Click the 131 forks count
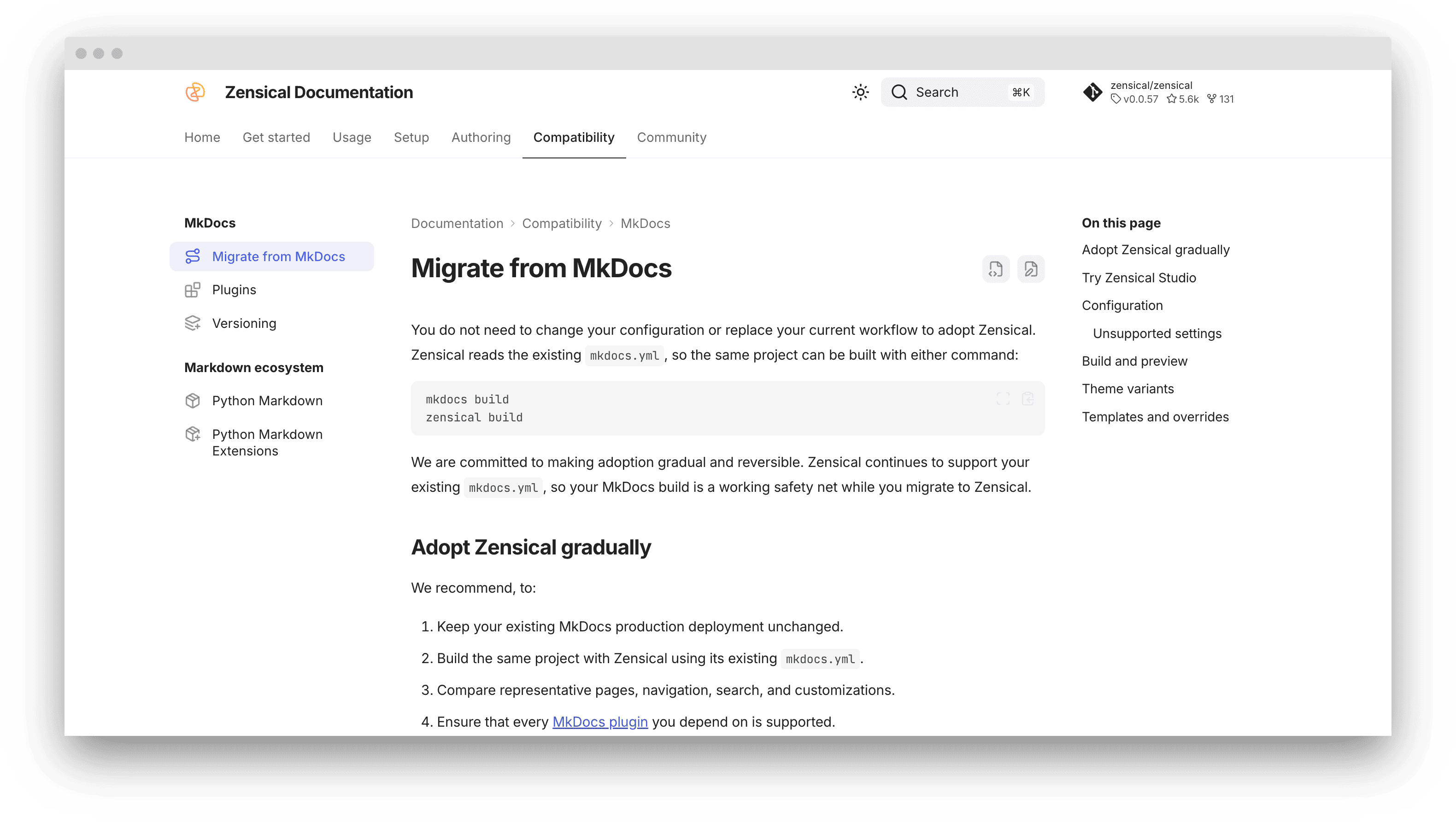Image resolution: width=1456 pixels, height=828 pixels. tap(1221, 99)
